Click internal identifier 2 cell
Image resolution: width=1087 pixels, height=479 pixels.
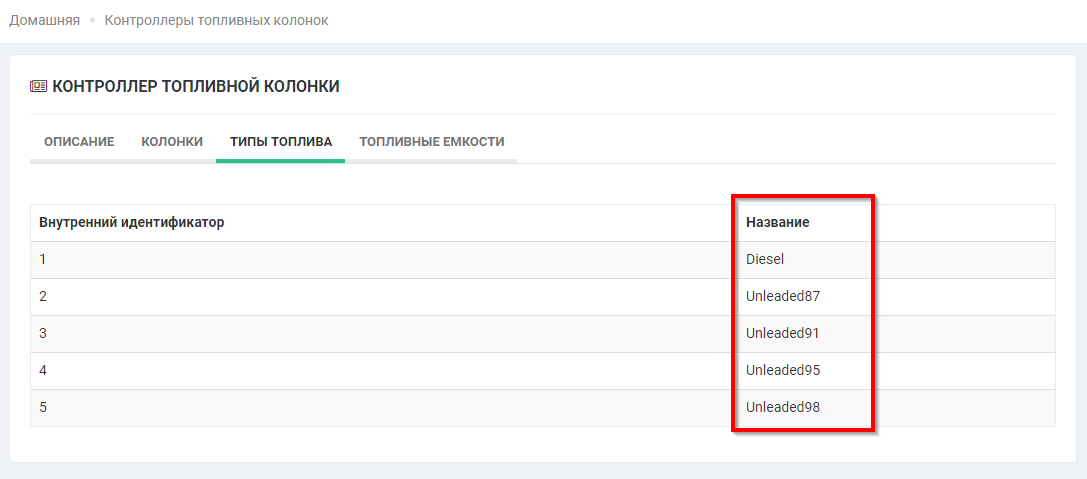point(43,296)
